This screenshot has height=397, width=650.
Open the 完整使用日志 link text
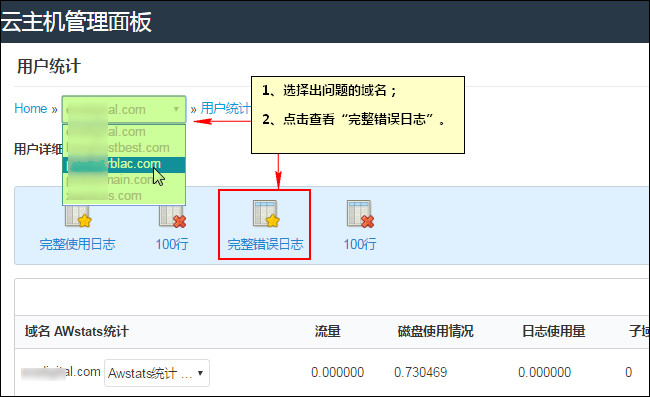78,244
